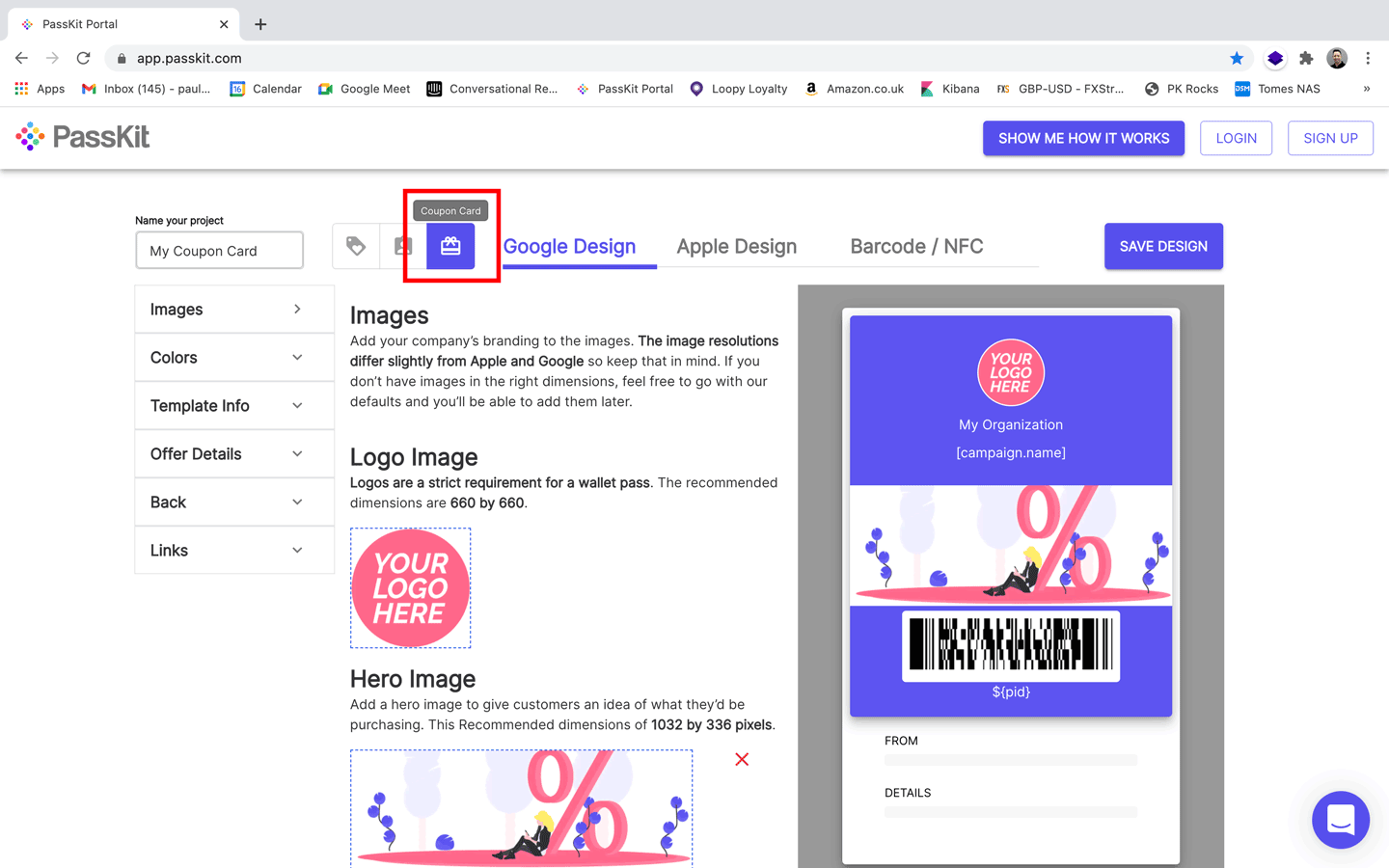Click logo in pass preview
Viewport: 1389px width, 868px height.
(x=1011, y=372)
